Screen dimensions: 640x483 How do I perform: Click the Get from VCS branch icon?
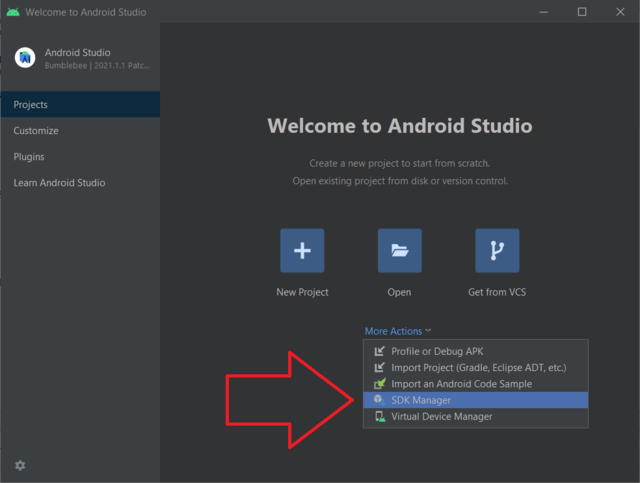[497, 250]
